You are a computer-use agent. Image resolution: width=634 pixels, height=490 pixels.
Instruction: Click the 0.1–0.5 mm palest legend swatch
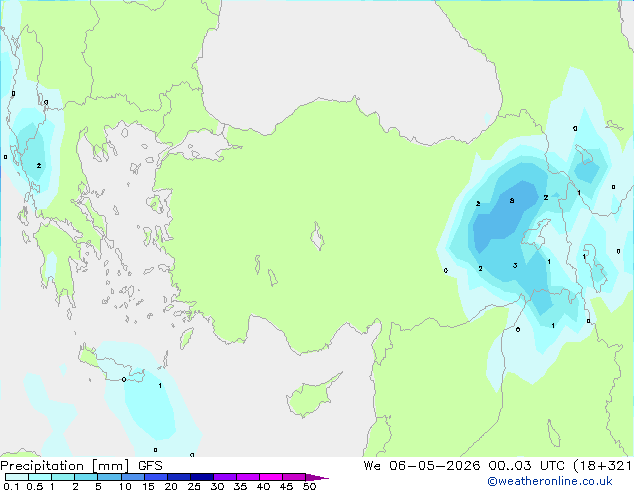tap(17, 477)
